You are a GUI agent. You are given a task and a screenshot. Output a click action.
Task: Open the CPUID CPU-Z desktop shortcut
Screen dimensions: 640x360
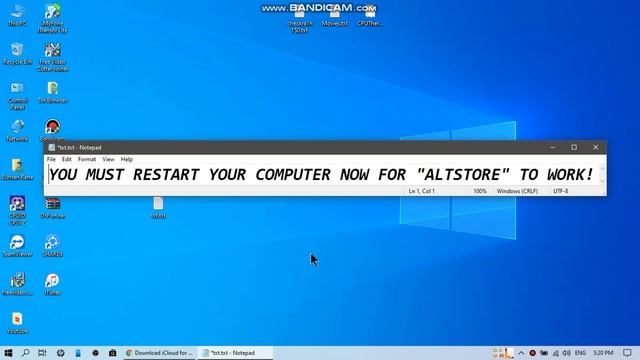tap(17, 210)
